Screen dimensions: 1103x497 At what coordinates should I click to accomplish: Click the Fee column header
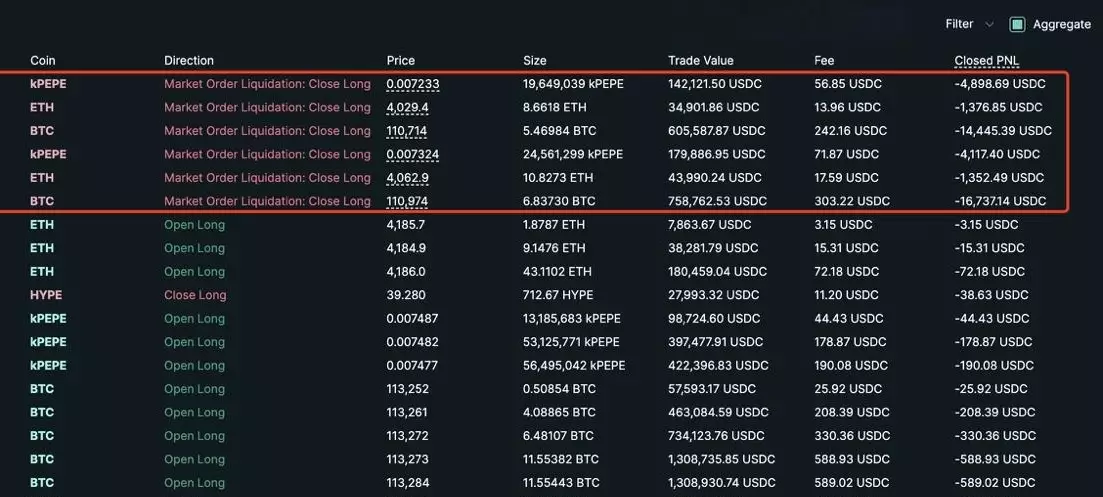coord(824,61)
